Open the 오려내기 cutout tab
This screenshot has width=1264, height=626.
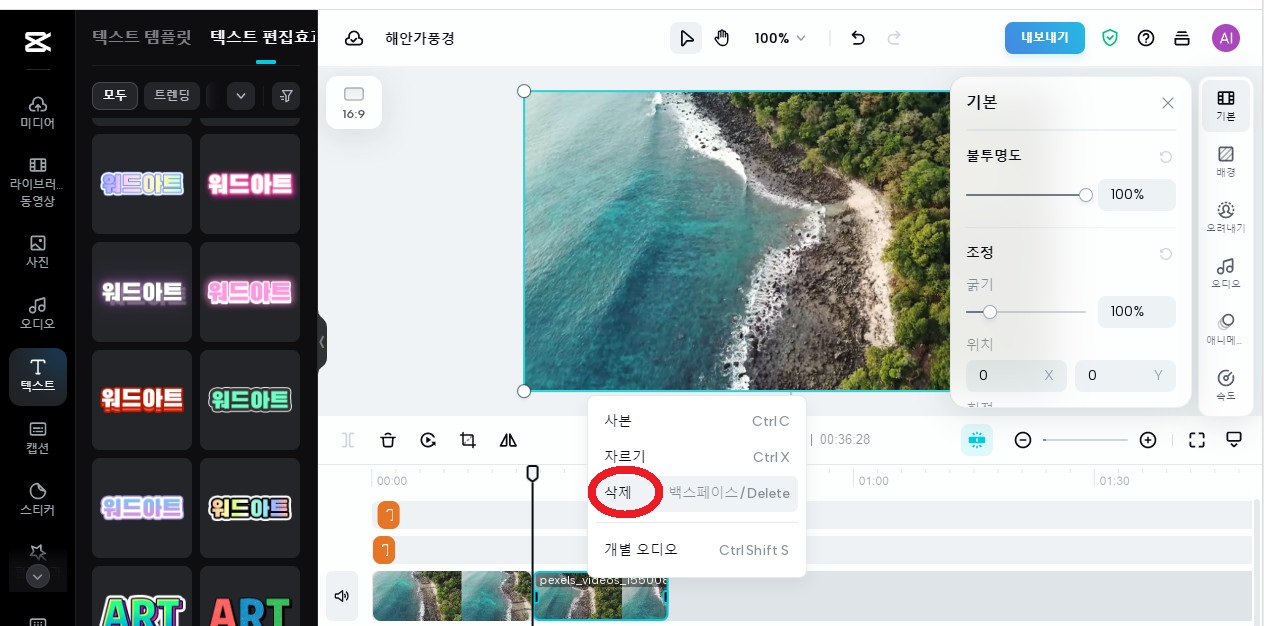[1226, 218]
